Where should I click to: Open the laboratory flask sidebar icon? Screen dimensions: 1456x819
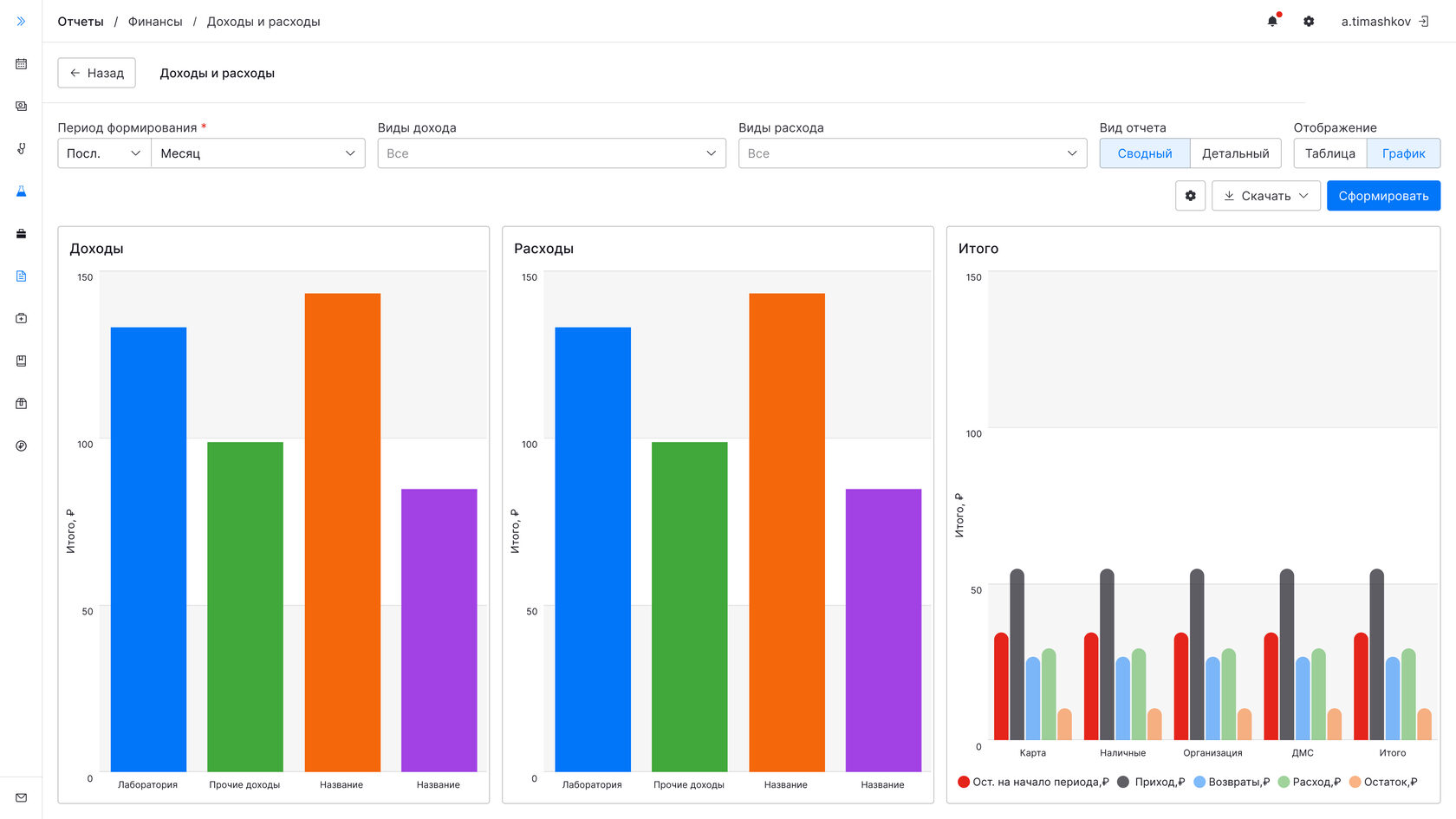click(21, 192)
